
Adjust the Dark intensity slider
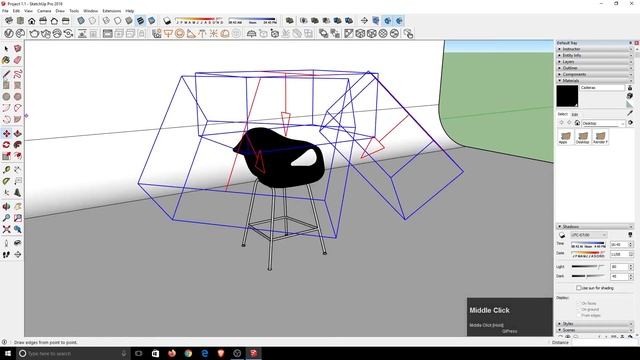(x=588, y=276)
